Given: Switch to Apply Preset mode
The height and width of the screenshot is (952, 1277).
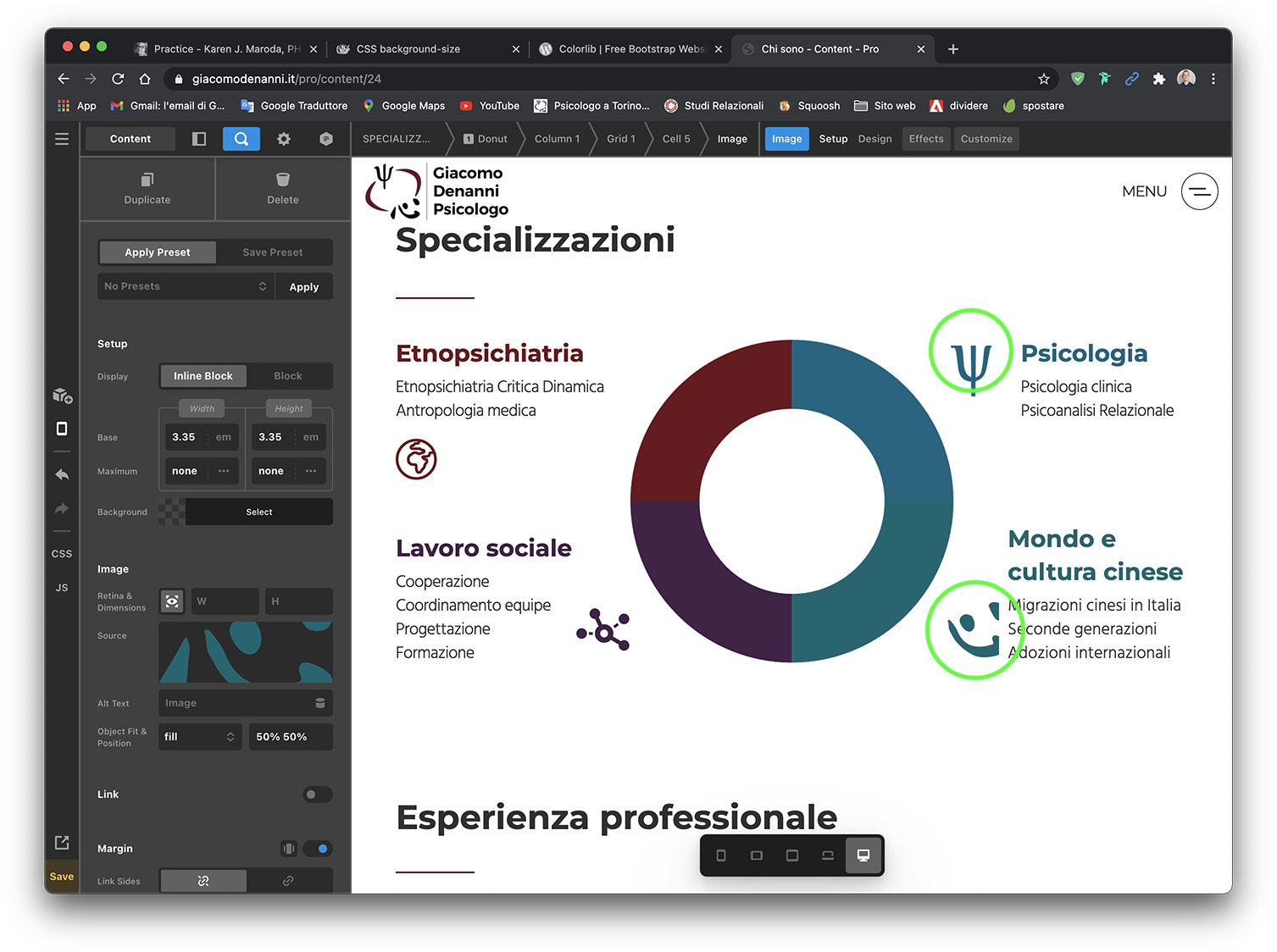Looking at the screenshot, I should pos(158,252).
